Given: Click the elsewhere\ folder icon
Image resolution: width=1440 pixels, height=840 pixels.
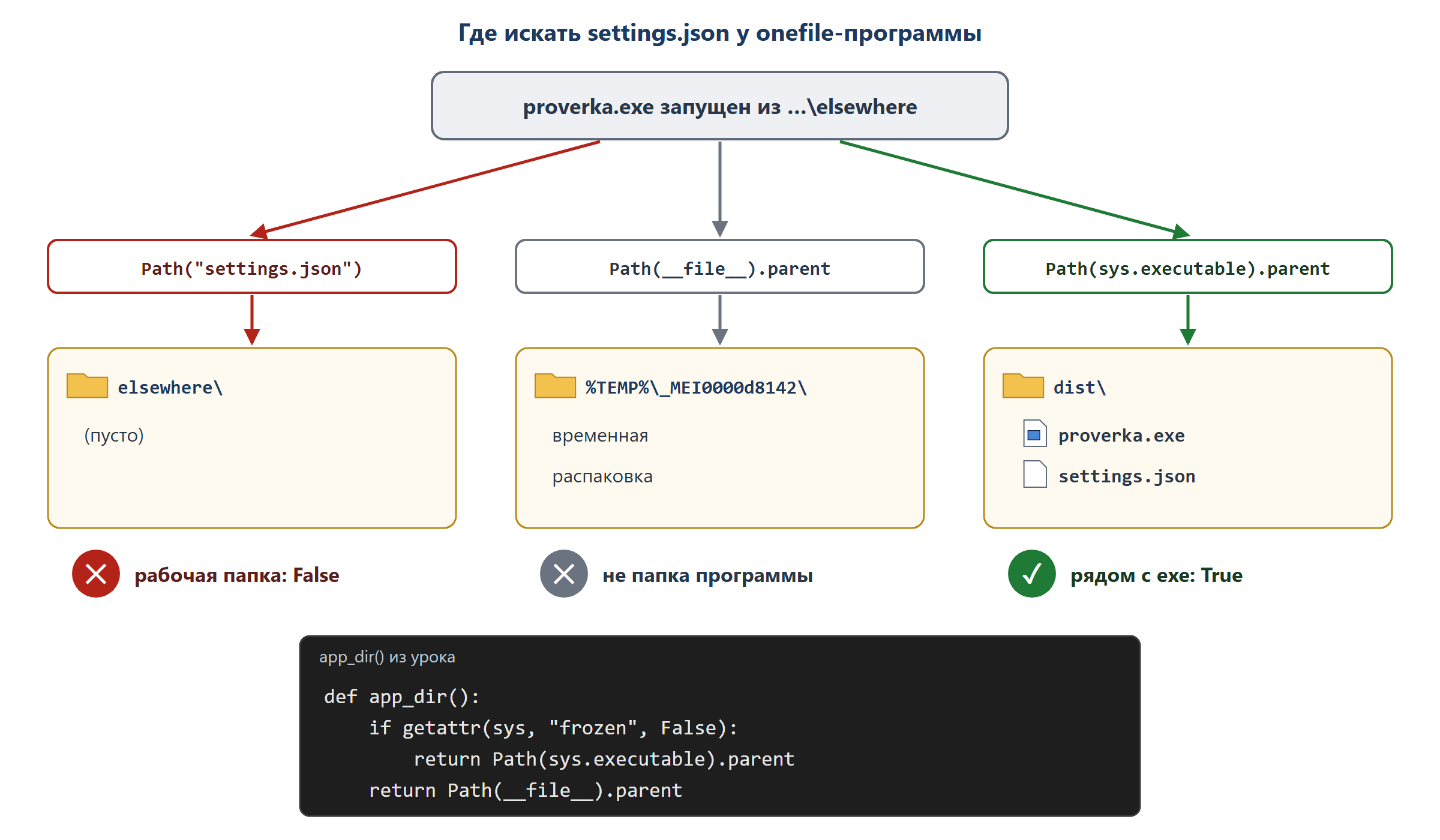Looking at the screenshot, I should tap(87, 386).
